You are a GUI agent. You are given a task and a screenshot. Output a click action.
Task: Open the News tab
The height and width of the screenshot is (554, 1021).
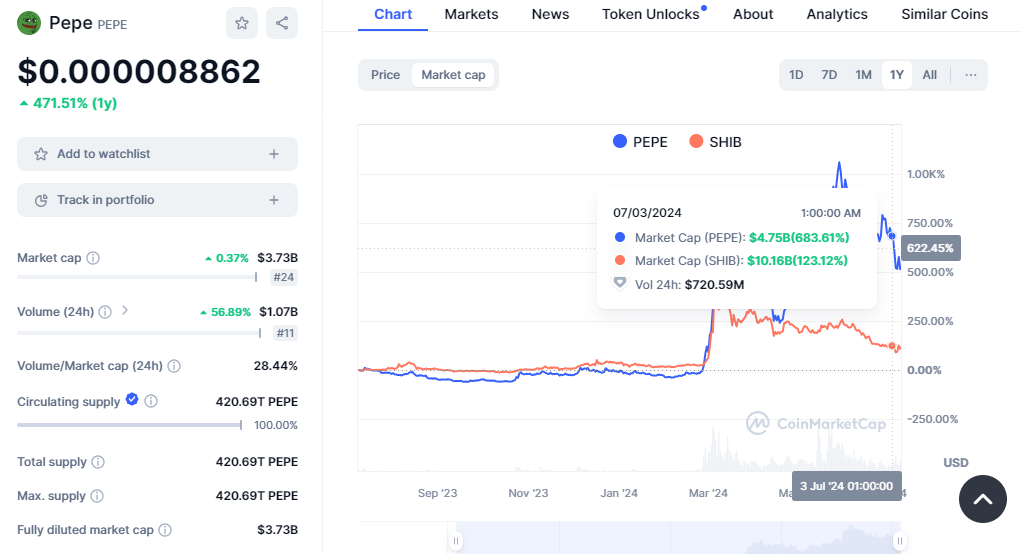point(550,14)
